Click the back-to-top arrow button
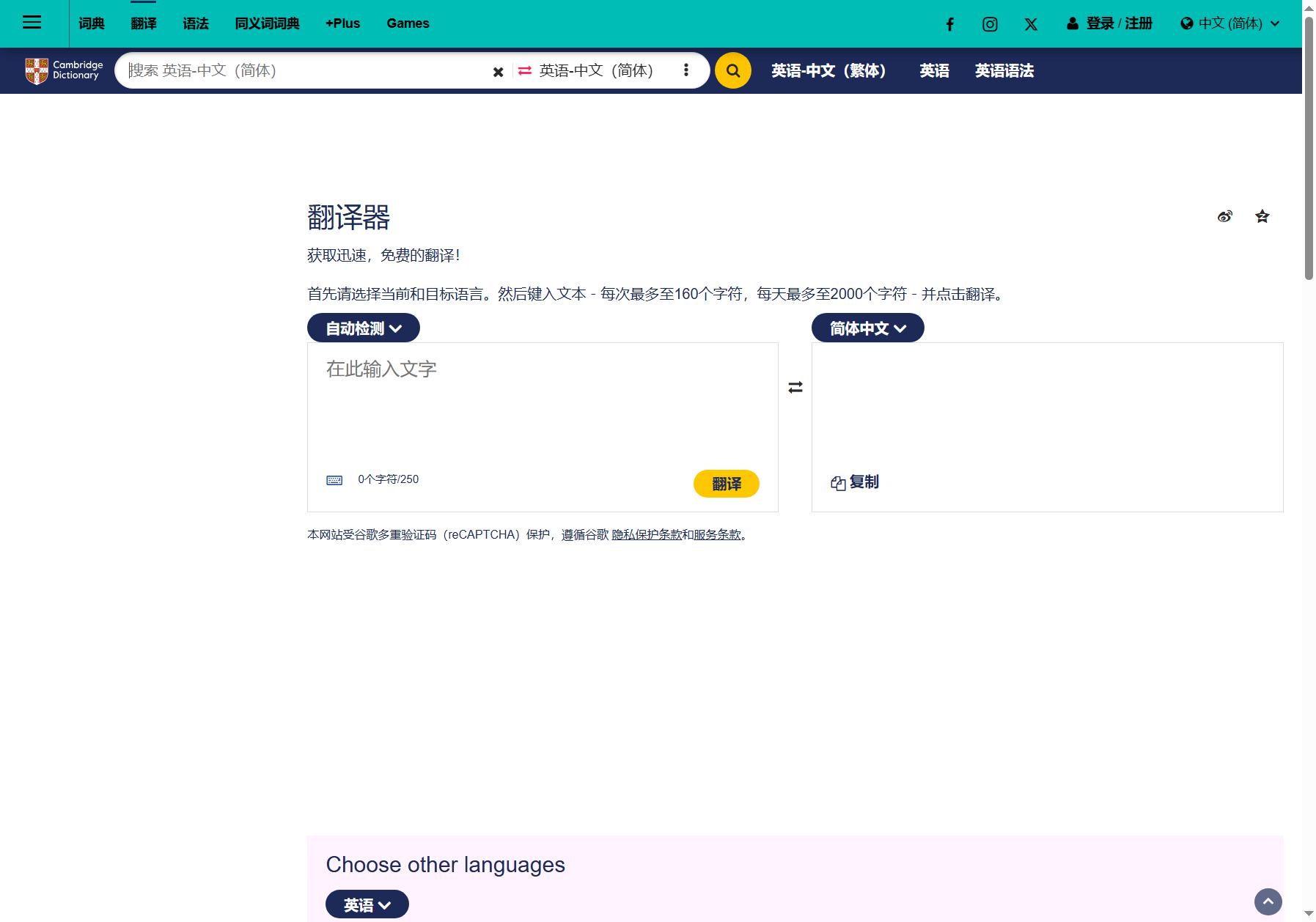 [1268, 901]
